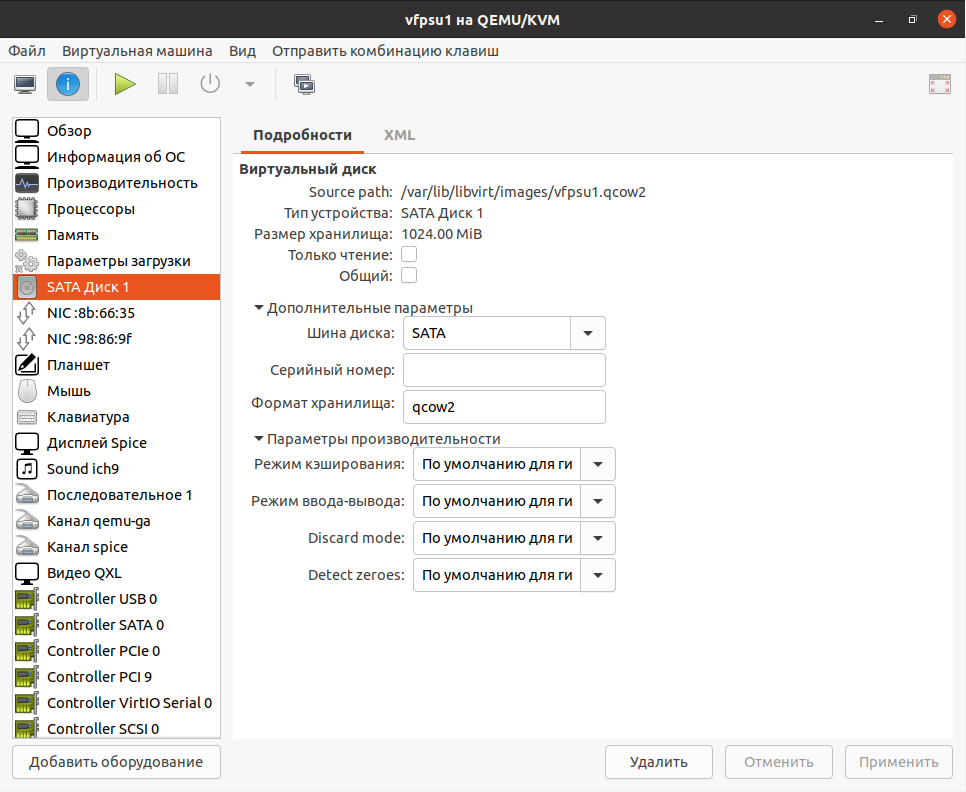Viewport: 966px width, 792px height.
Task: Switch to the Подробности tab
Action: tap(302, 135)
